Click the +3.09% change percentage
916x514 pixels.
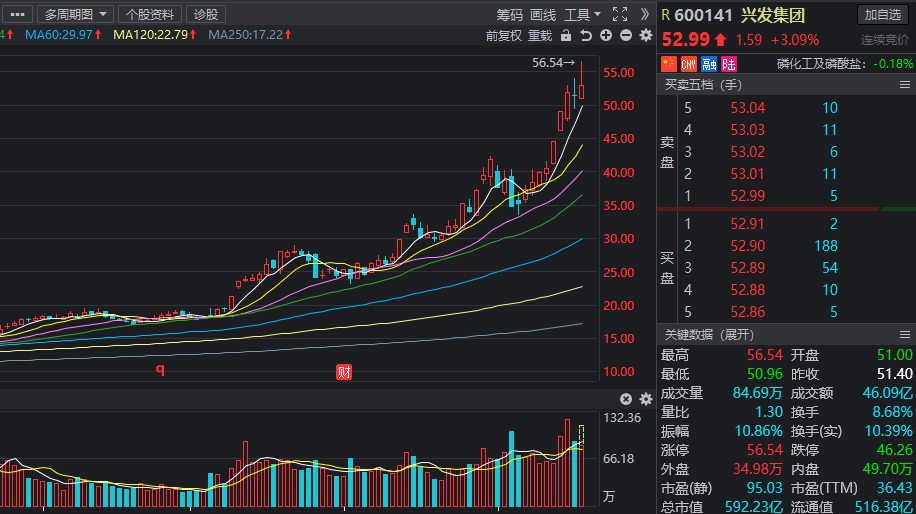[795, 40]
